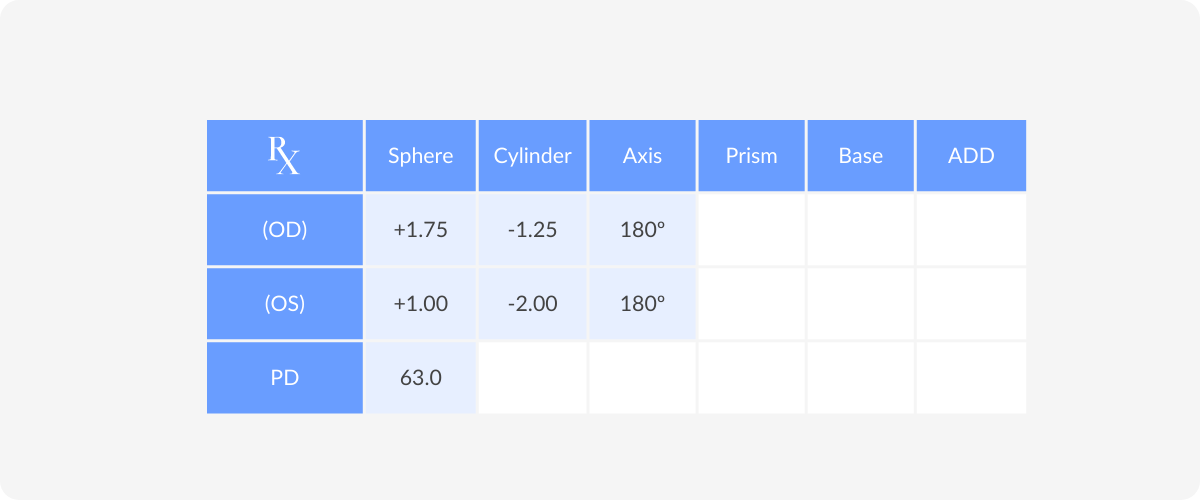Click the Rx prescription symbol icon

(x=284, y=156)
